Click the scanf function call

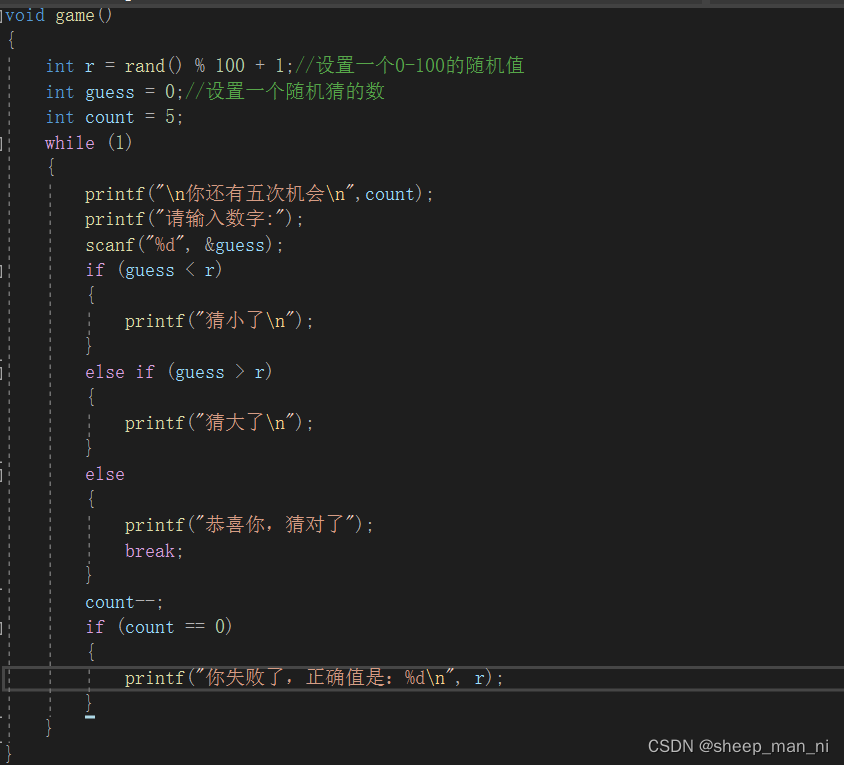109,244
